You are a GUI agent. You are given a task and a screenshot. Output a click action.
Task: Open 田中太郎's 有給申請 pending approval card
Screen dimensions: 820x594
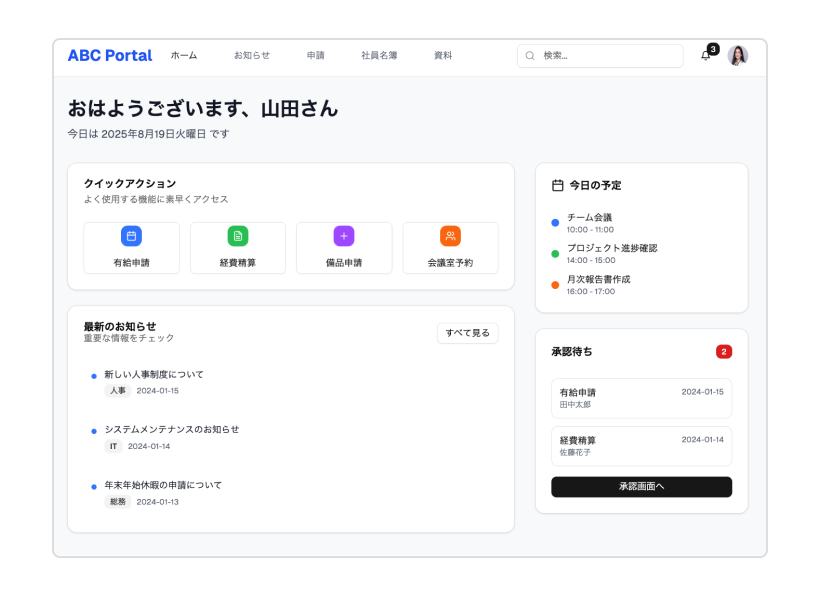(641, 398)
